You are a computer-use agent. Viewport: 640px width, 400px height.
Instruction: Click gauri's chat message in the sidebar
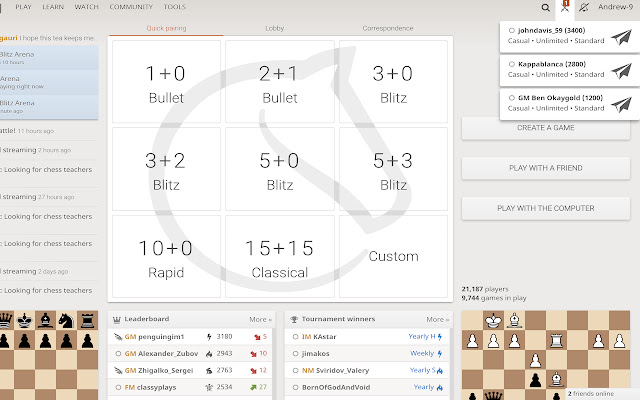pos(48,38)
